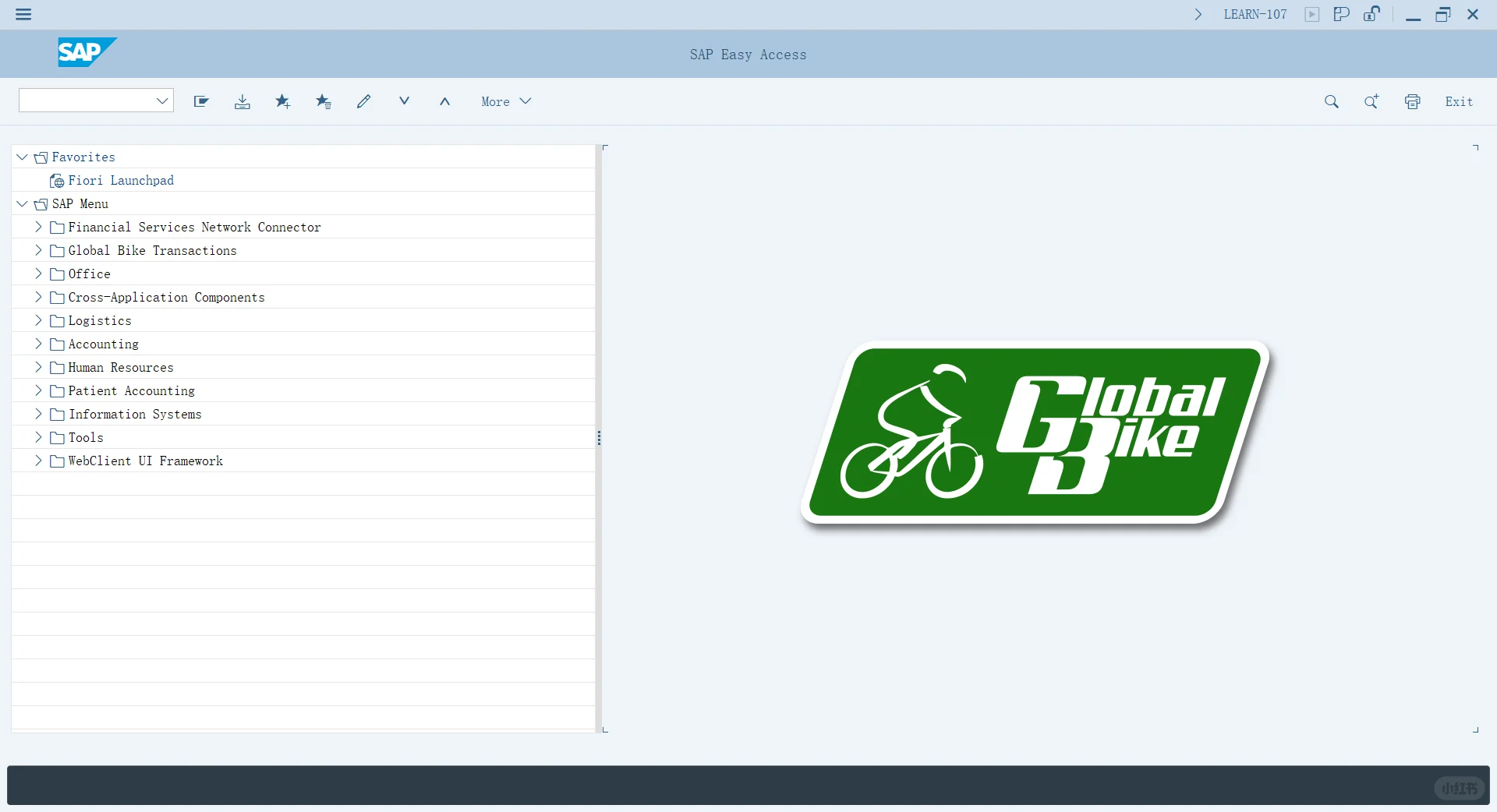Viewport: 1497px width, 812px height.
Task: Click the printer icon
Action: (1412, 101)
